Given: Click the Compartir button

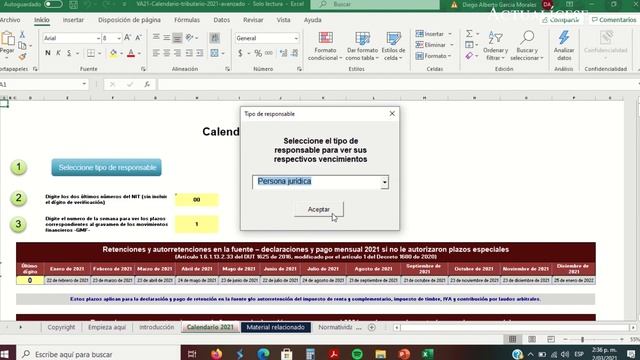Looking at the screenshot, I should pyautogui.click(x=561, y=20).
